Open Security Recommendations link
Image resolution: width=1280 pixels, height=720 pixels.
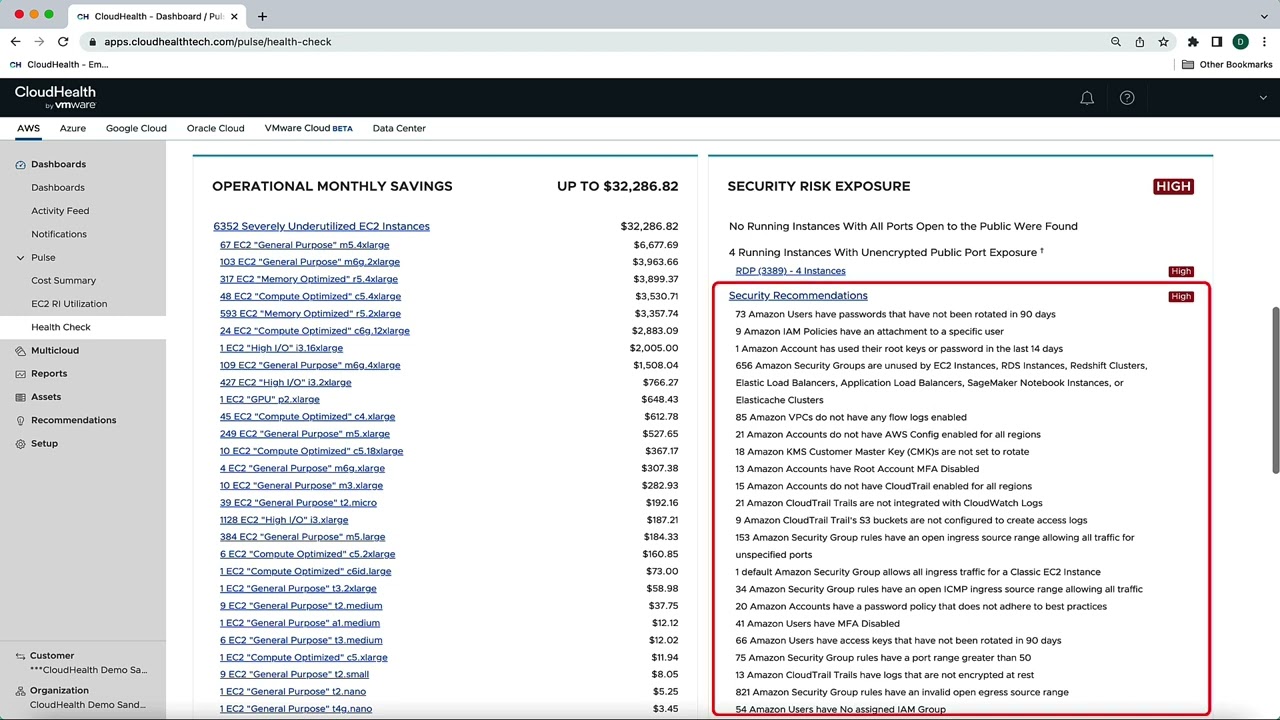tap(798, 296)
